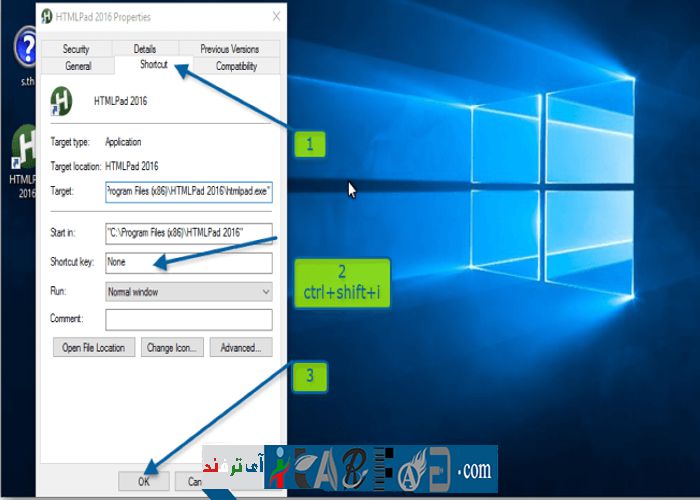Select the Shortcut tab
700x500 pixels.
[153, 66]
